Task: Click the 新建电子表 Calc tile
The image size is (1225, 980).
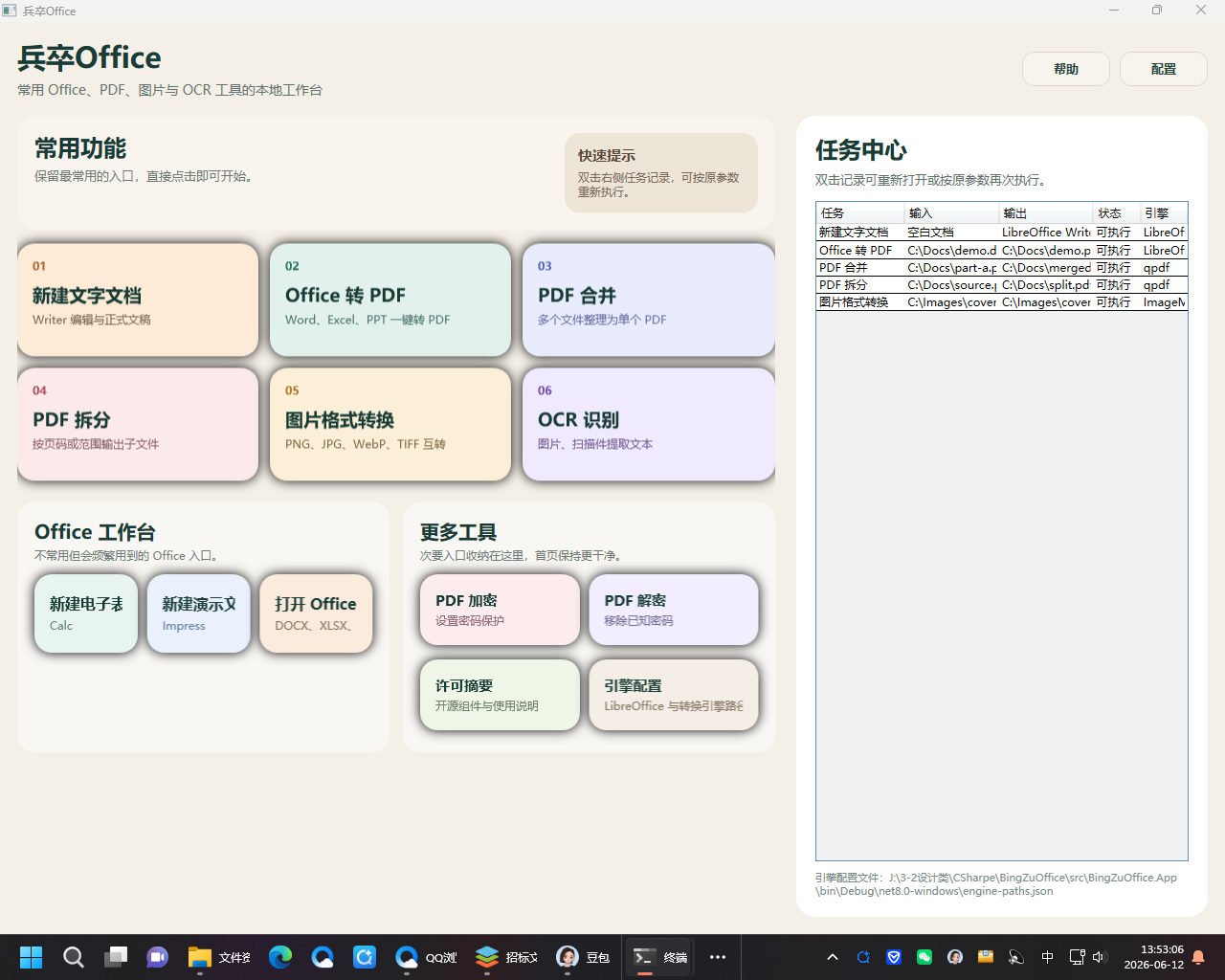Action: 86,613
